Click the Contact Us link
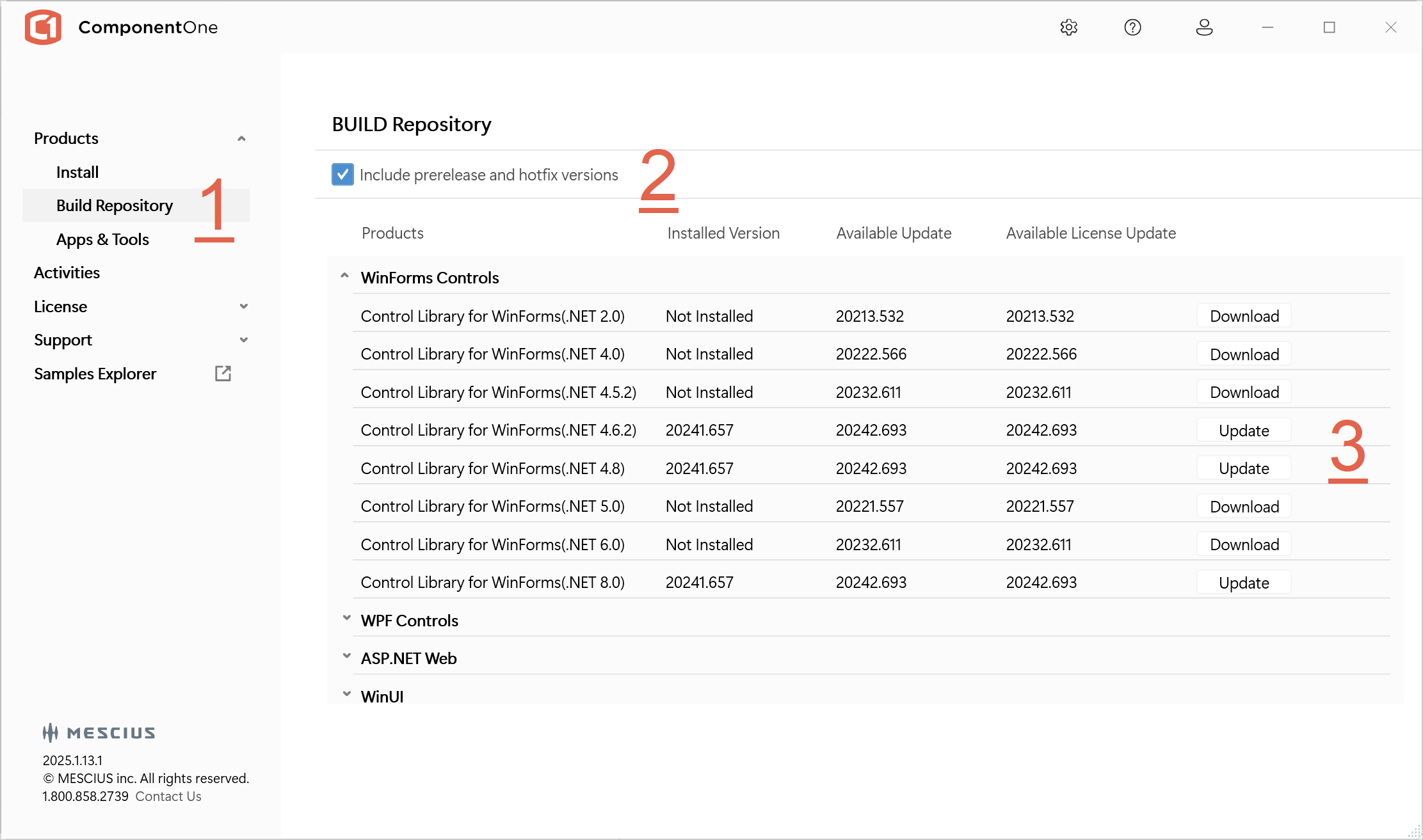The width and height of the screenshot is (1423, 840). [168, 796]
